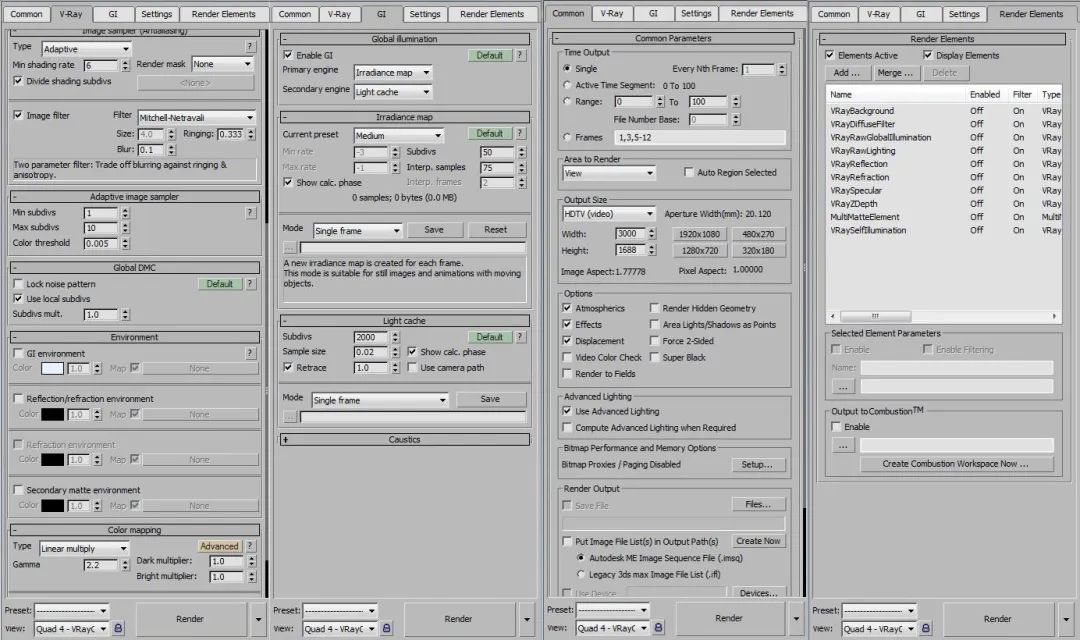The width and height of the screenshot is (1080, 640).
Task: Disable the Enable GI checkbox
Action: tap(289, 55)
